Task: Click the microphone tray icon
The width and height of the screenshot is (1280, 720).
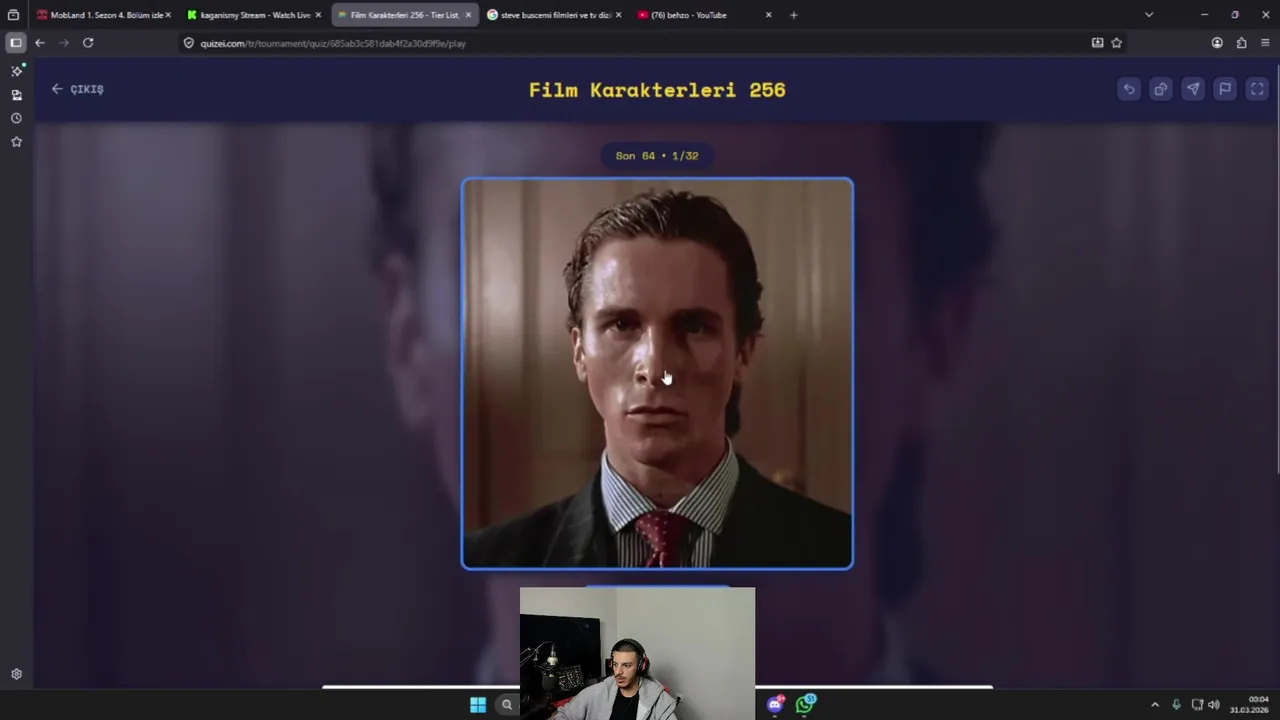Action: (x=1176, y=705)
